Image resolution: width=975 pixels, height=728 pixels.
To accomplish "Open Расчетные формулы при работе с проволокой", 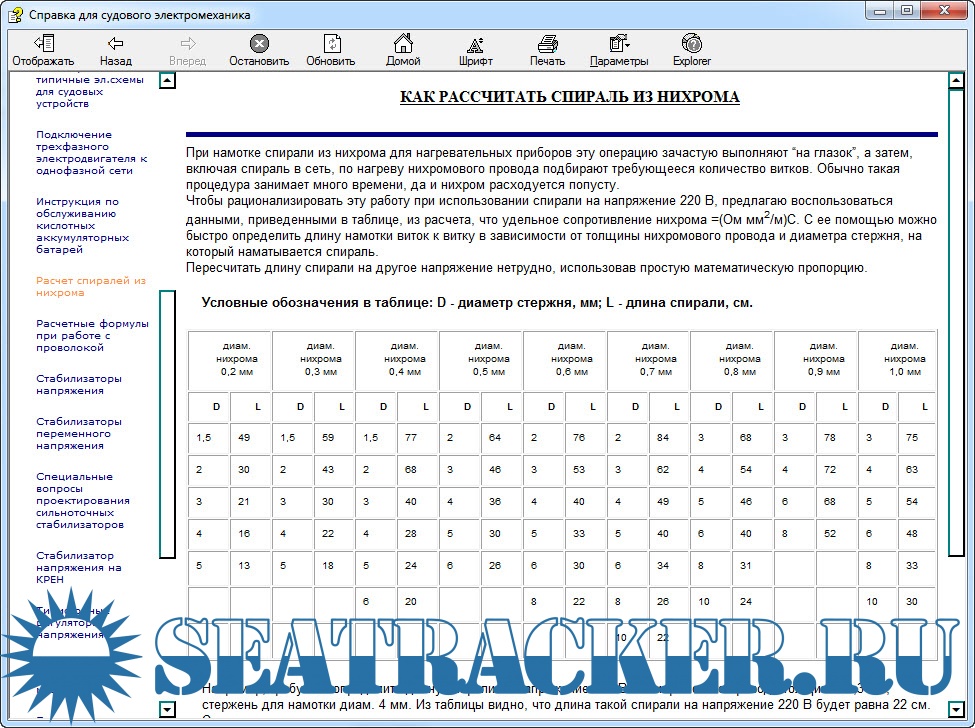I will [x=92, y=336].
